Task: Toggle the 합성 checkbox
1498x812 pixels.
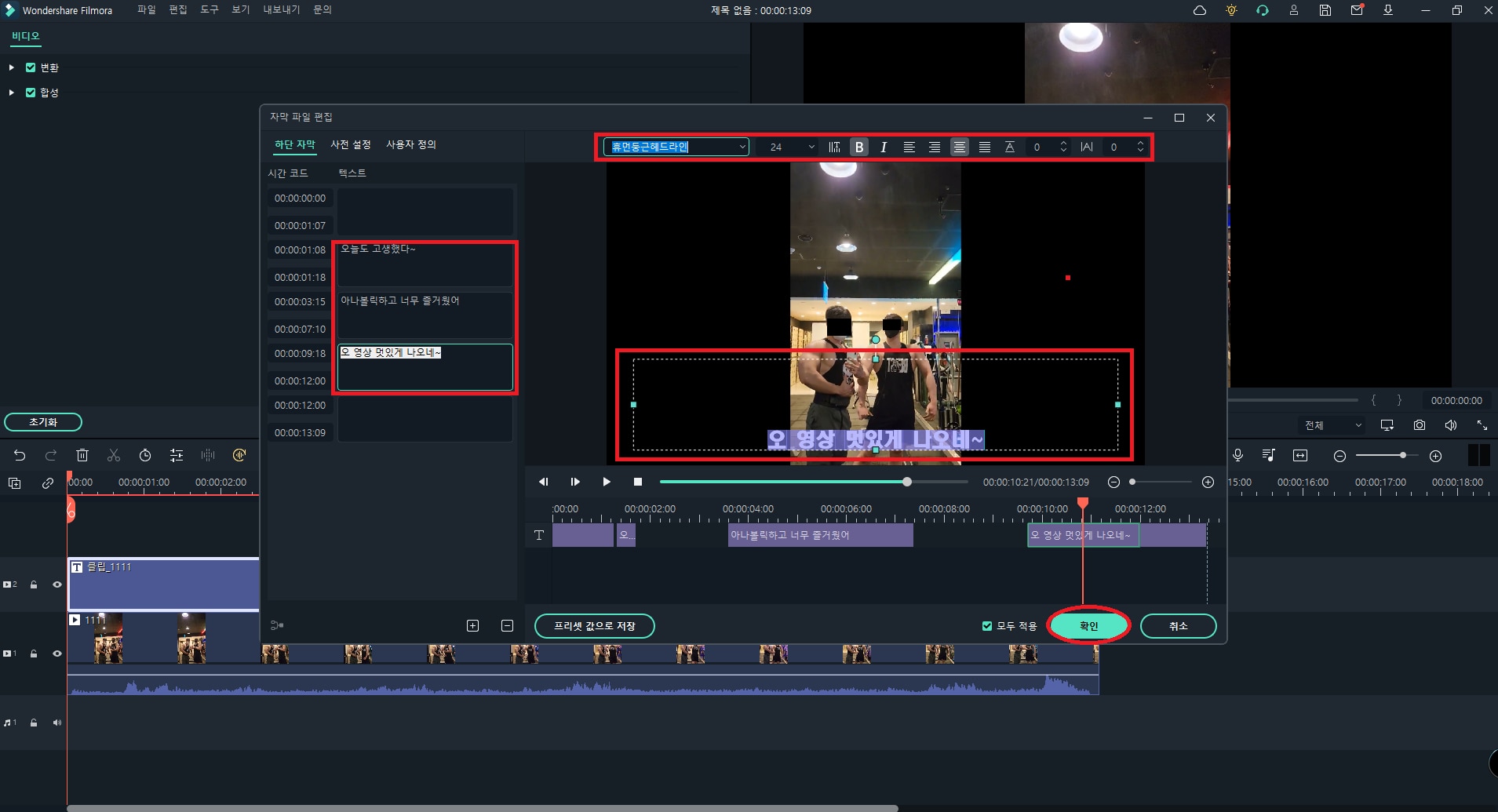Action: (31, 93)
